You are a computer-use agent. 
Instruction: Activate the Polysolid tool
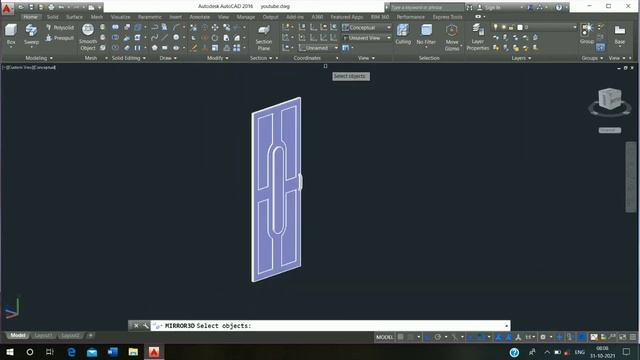coord(60,27)
